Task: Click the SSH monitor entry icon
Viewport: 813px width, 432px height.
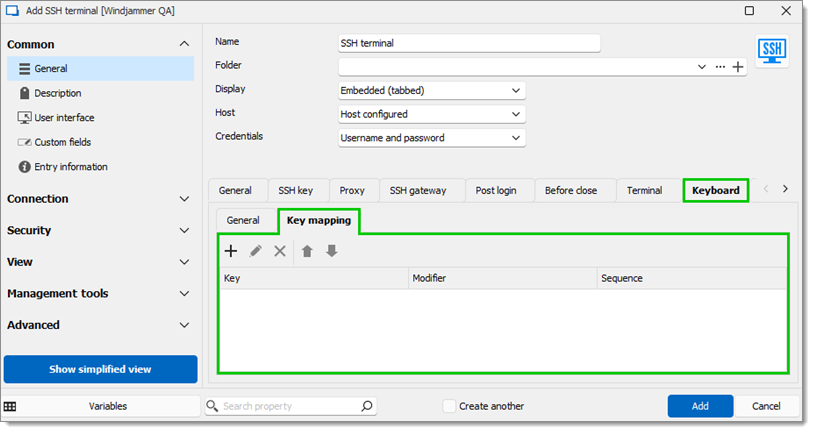Action: (772, 51)
